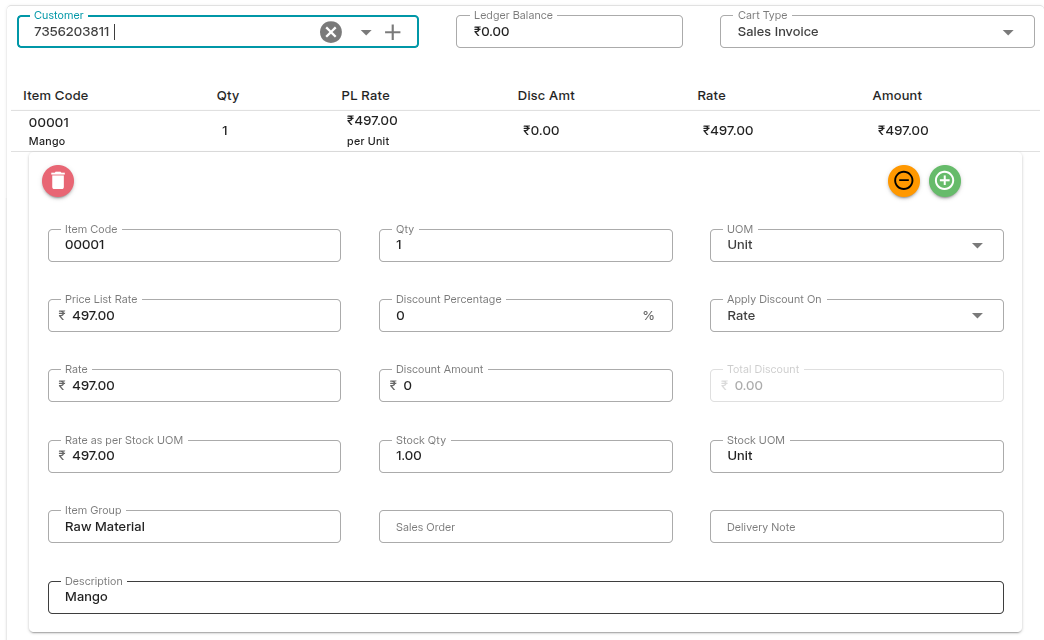Image resolution: width=1044 pixels, height=640 pixels.
Task: Click the Item Group field
Action: pyautogui.click(x=194, y=527)
